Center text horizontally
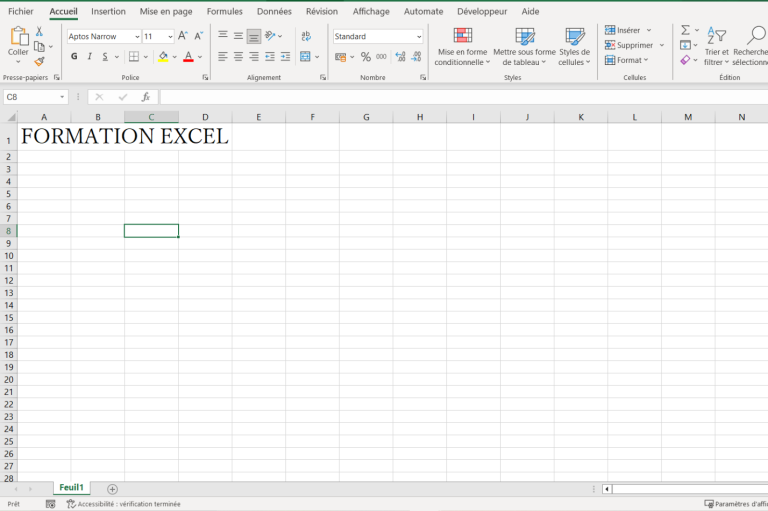 point(239,57)
